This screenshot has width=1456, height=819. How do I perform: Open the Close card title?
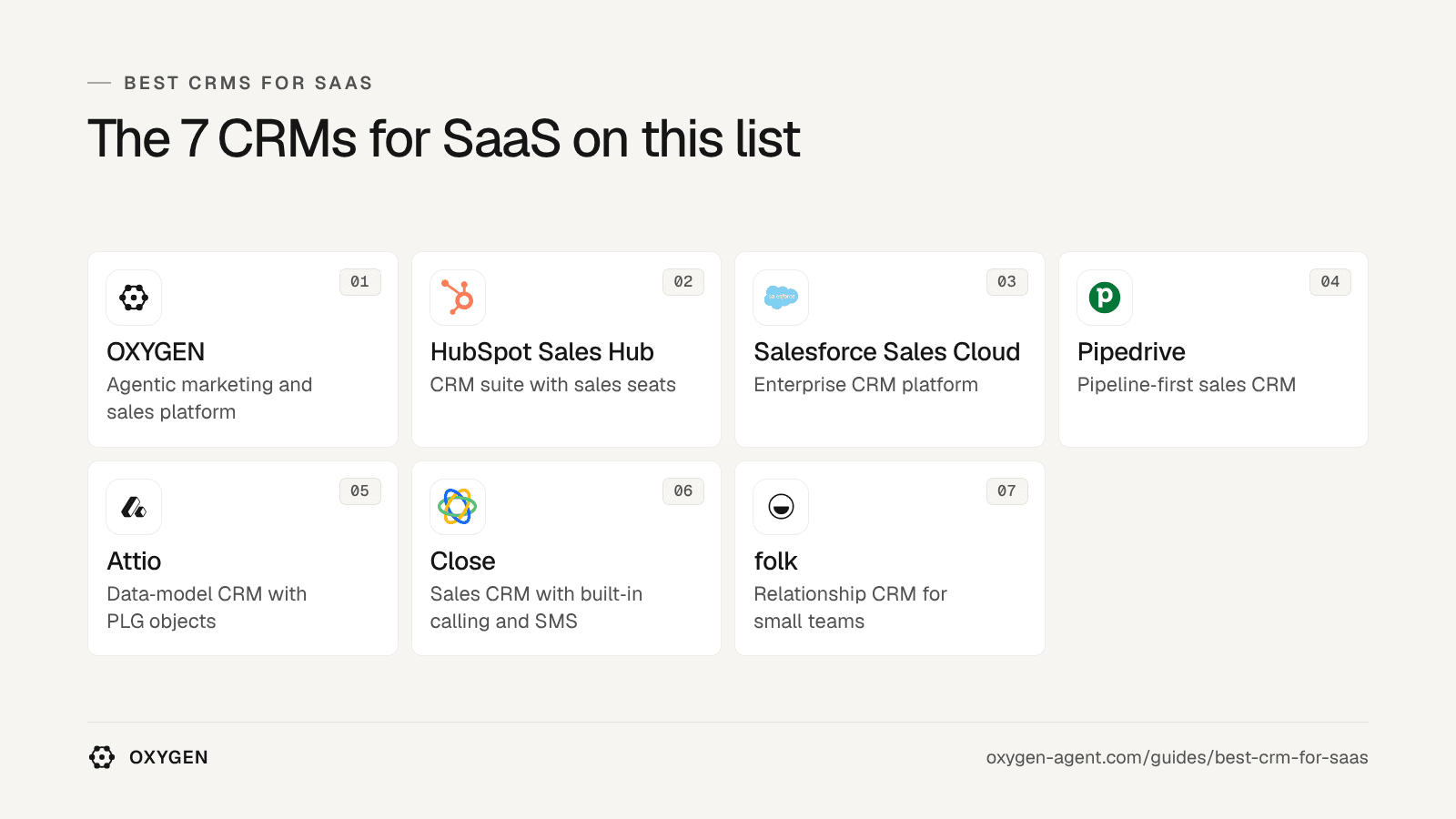(x=463, y=561)
